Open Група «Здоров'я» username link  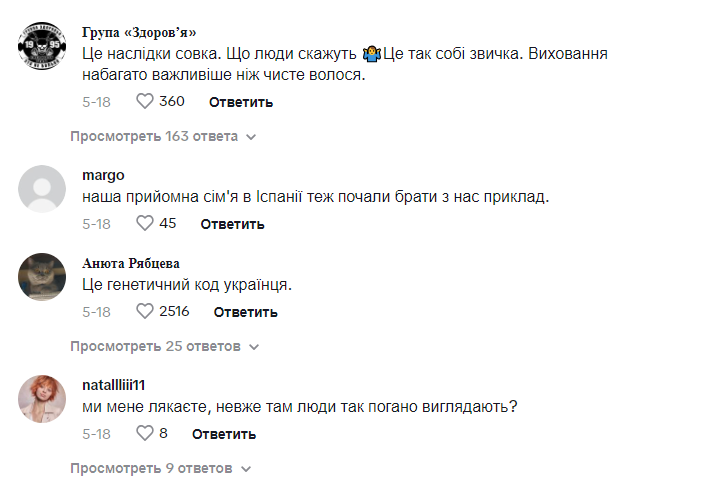click(139, 31)
